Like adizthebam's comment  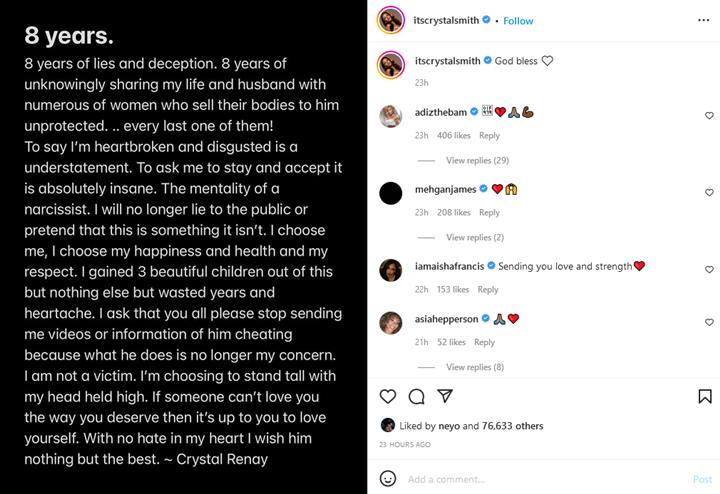[709, 115]
